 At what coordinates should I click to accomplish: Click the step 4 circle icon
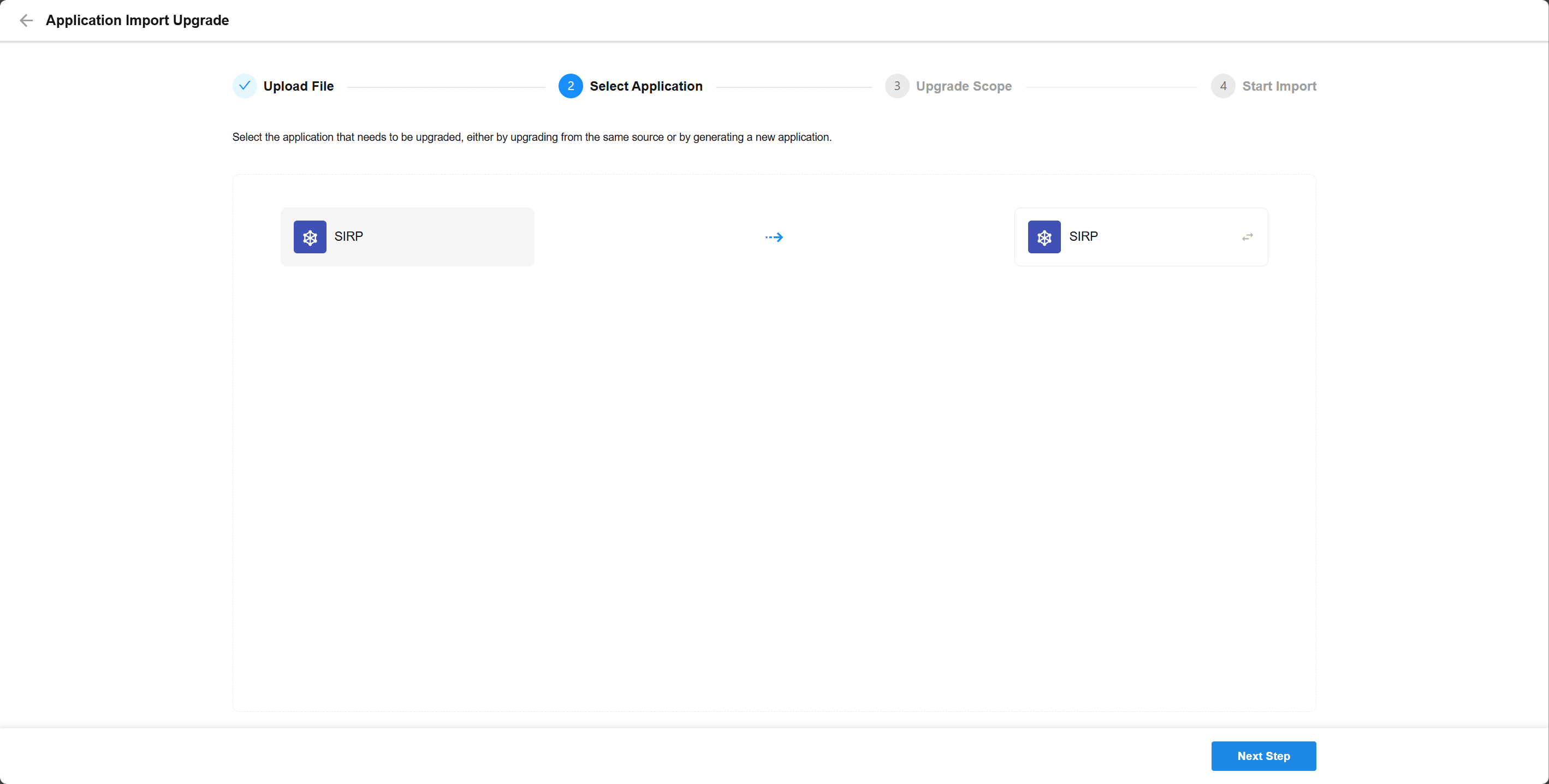click(1222, 86)
